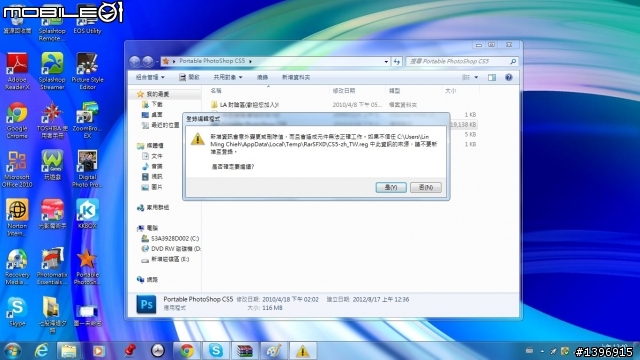Open Photomatix Essentials desktop icon
640x360 pixels.
[x=52, y=266]
